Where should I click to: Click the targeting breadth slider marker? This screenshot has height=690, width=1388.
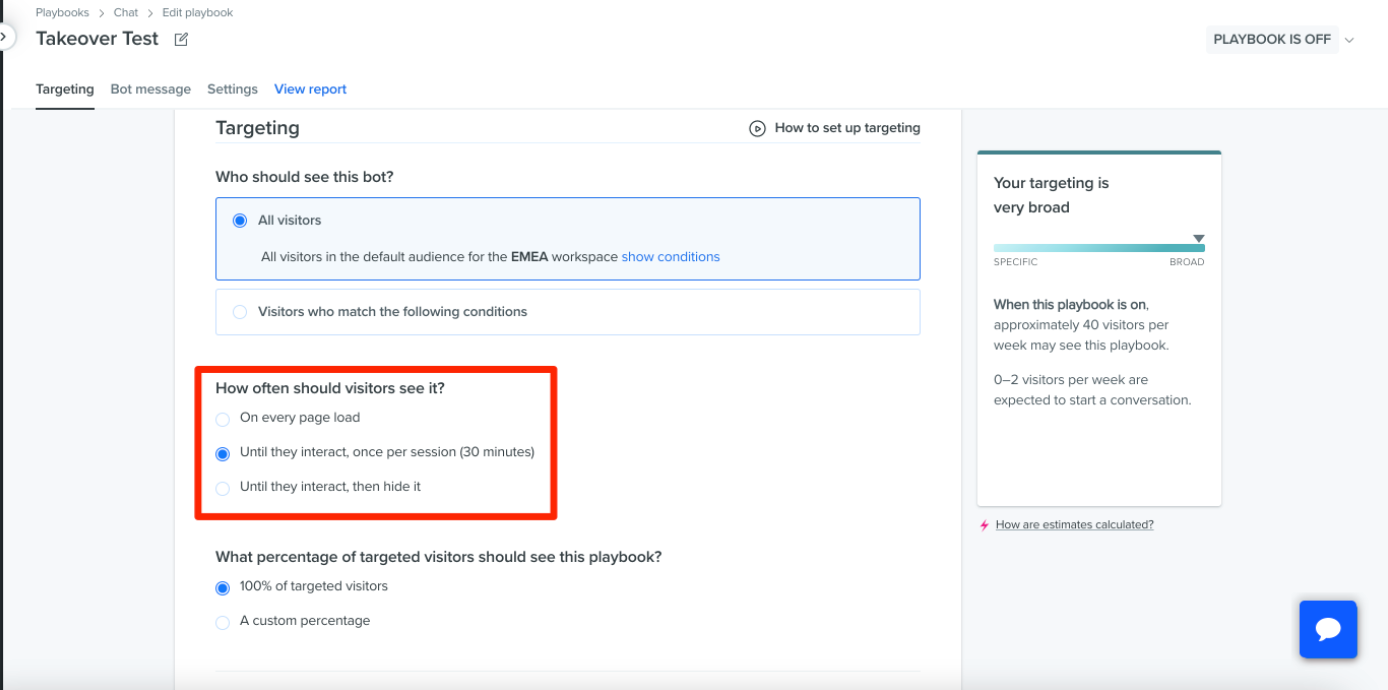[x=1198, y=238]
